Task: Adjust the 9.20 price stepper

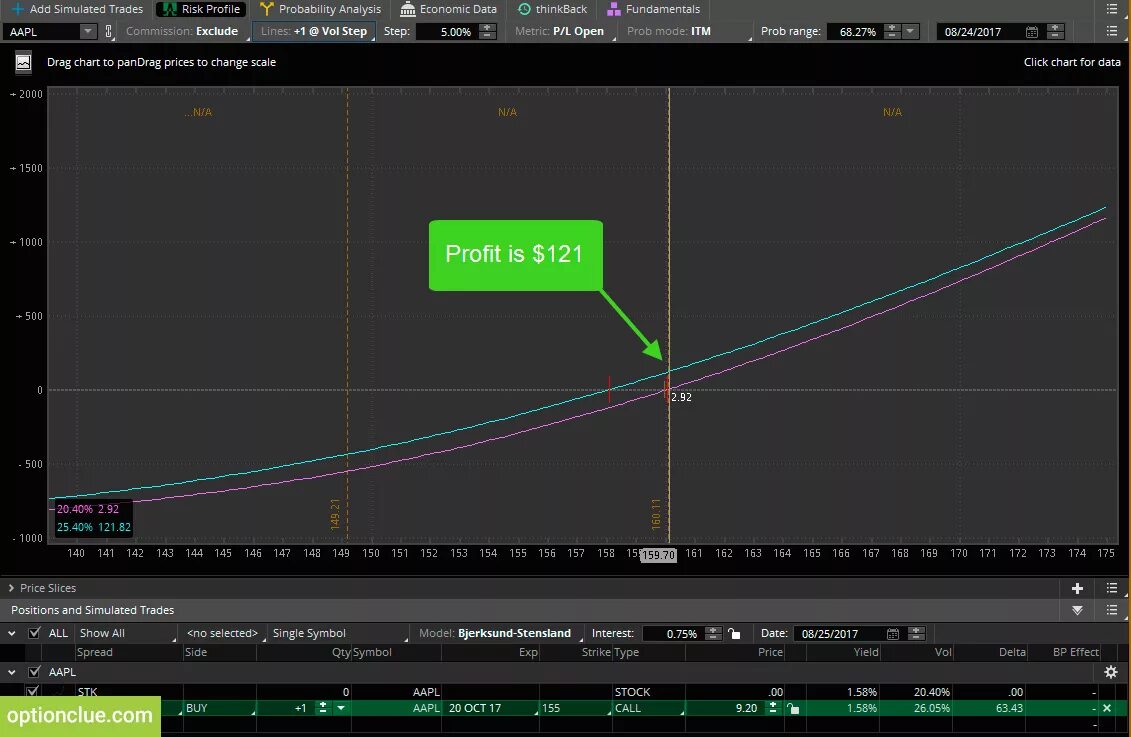Action: [773, 708]
